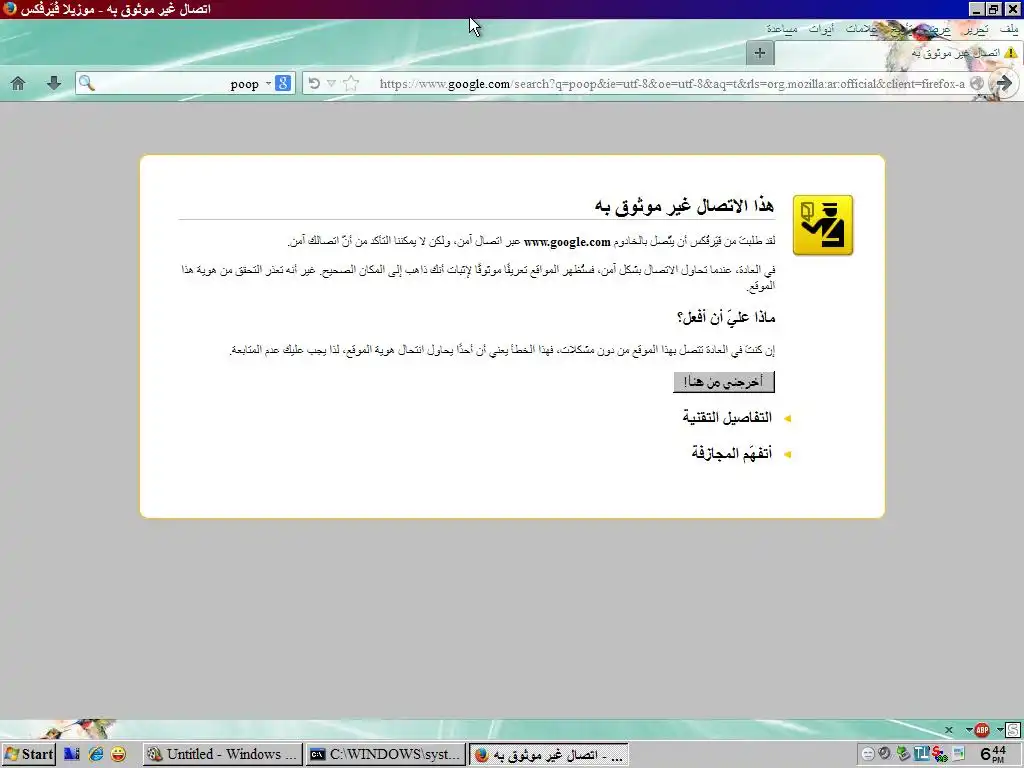Viewport: 1024px width, 768px height.
Task: Click the S add-on icon in status bar
Action: pyautogui.click(x=1013, y=730)
